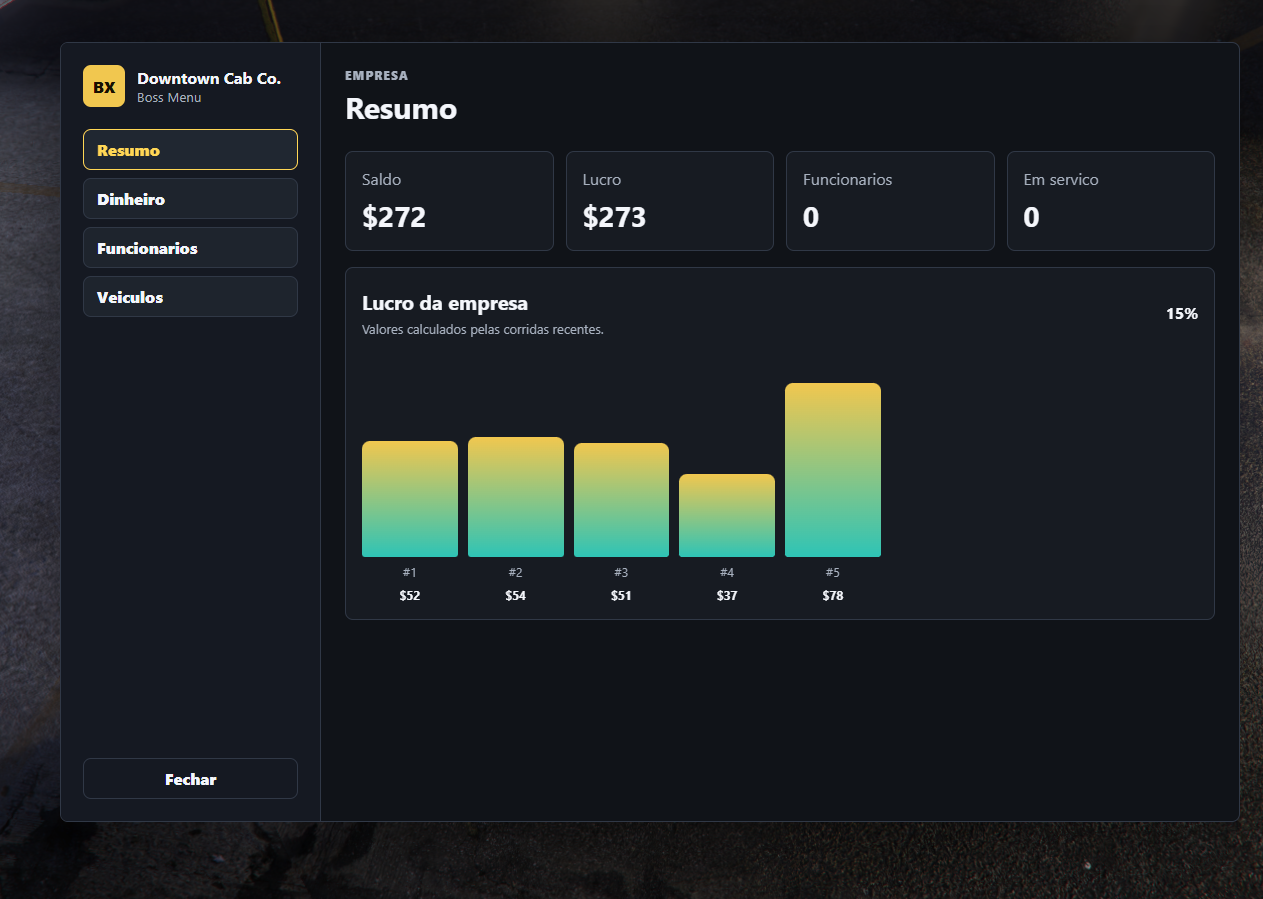Select the Funcionarios count card
1263x899 pixels.
click(x=890, y=201)
